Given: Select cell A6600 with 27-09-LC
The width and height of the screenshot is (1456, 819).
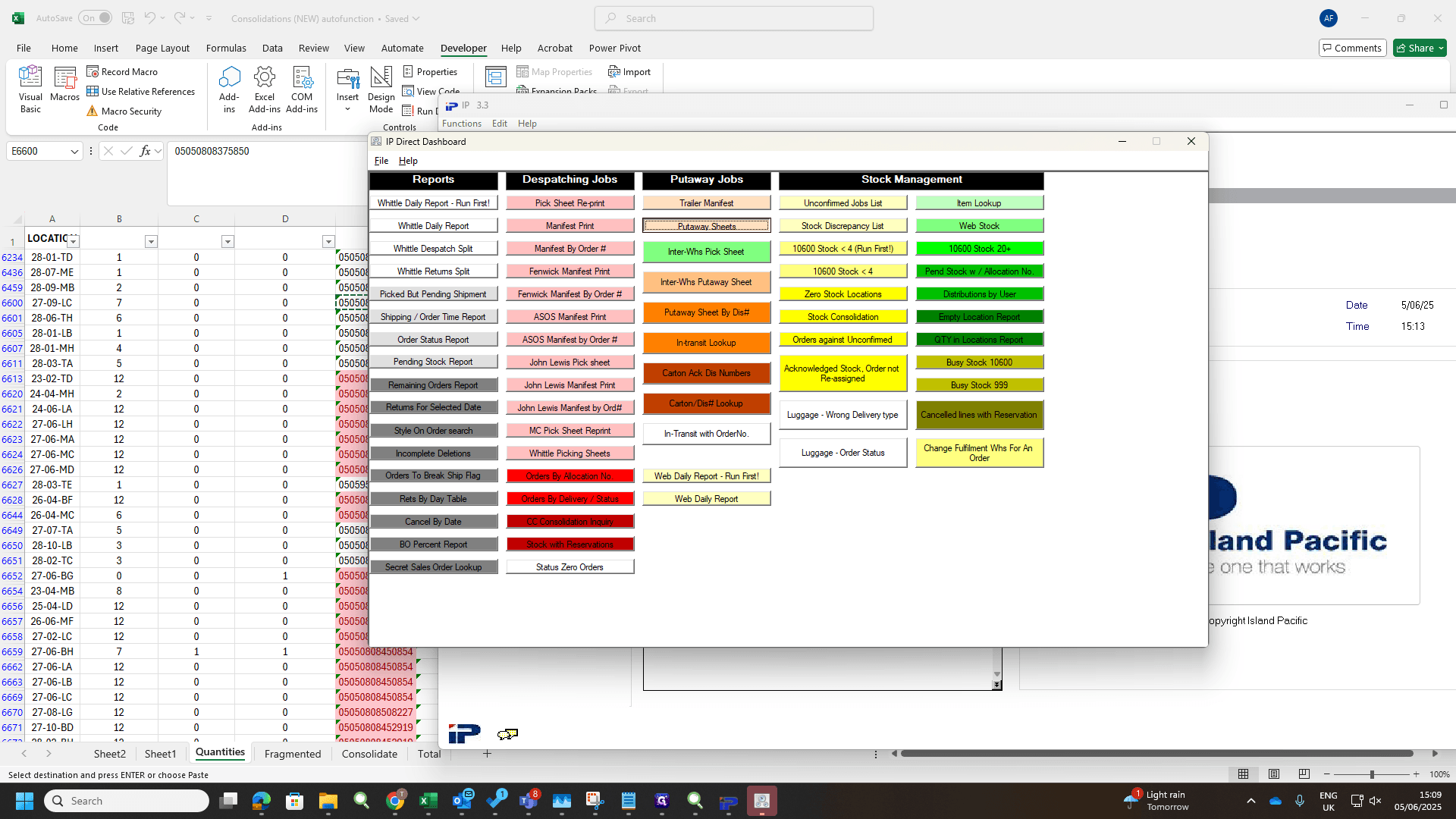Looking at the screenshot, I should [x=52, y=303].
